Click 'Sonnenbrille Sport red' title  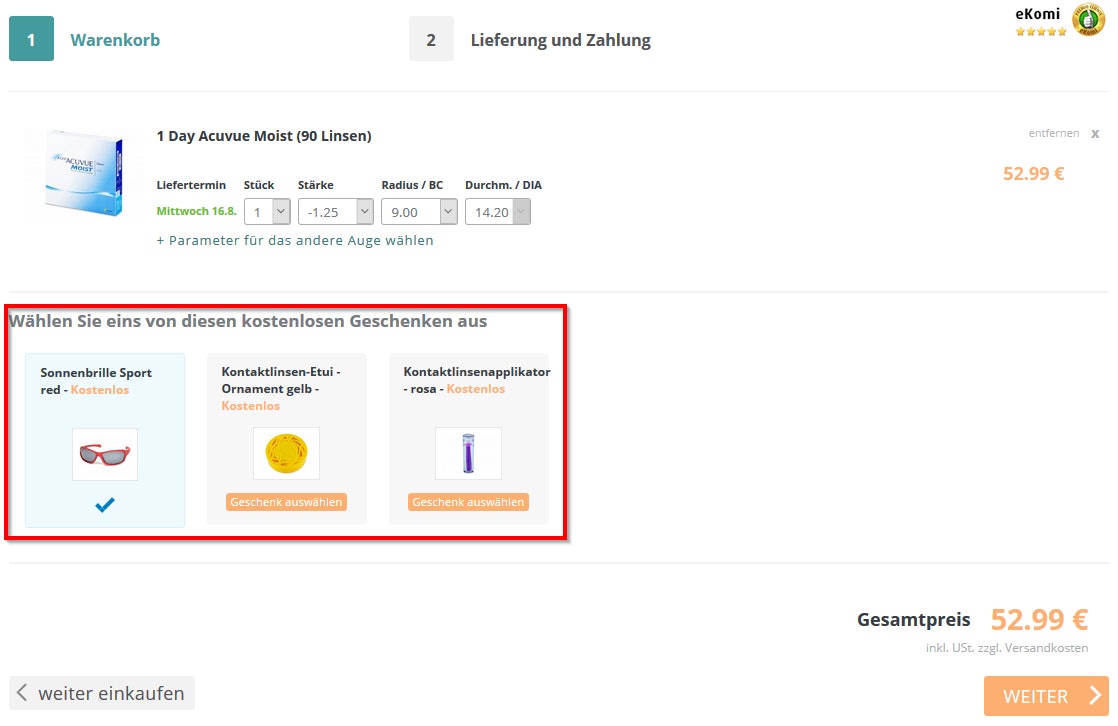point(96,380)
